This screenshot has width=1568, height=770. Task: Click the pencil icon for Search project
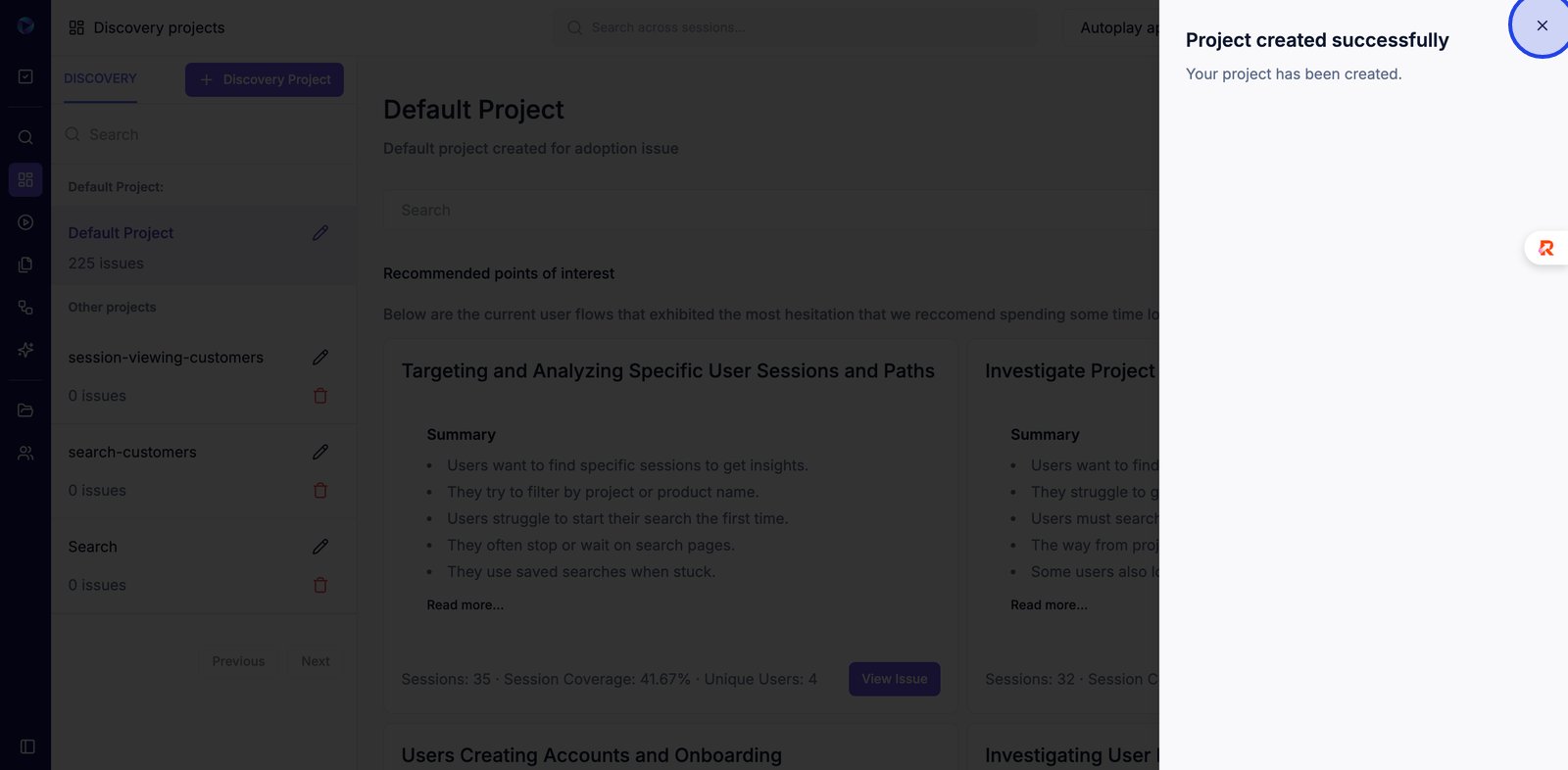320,547
